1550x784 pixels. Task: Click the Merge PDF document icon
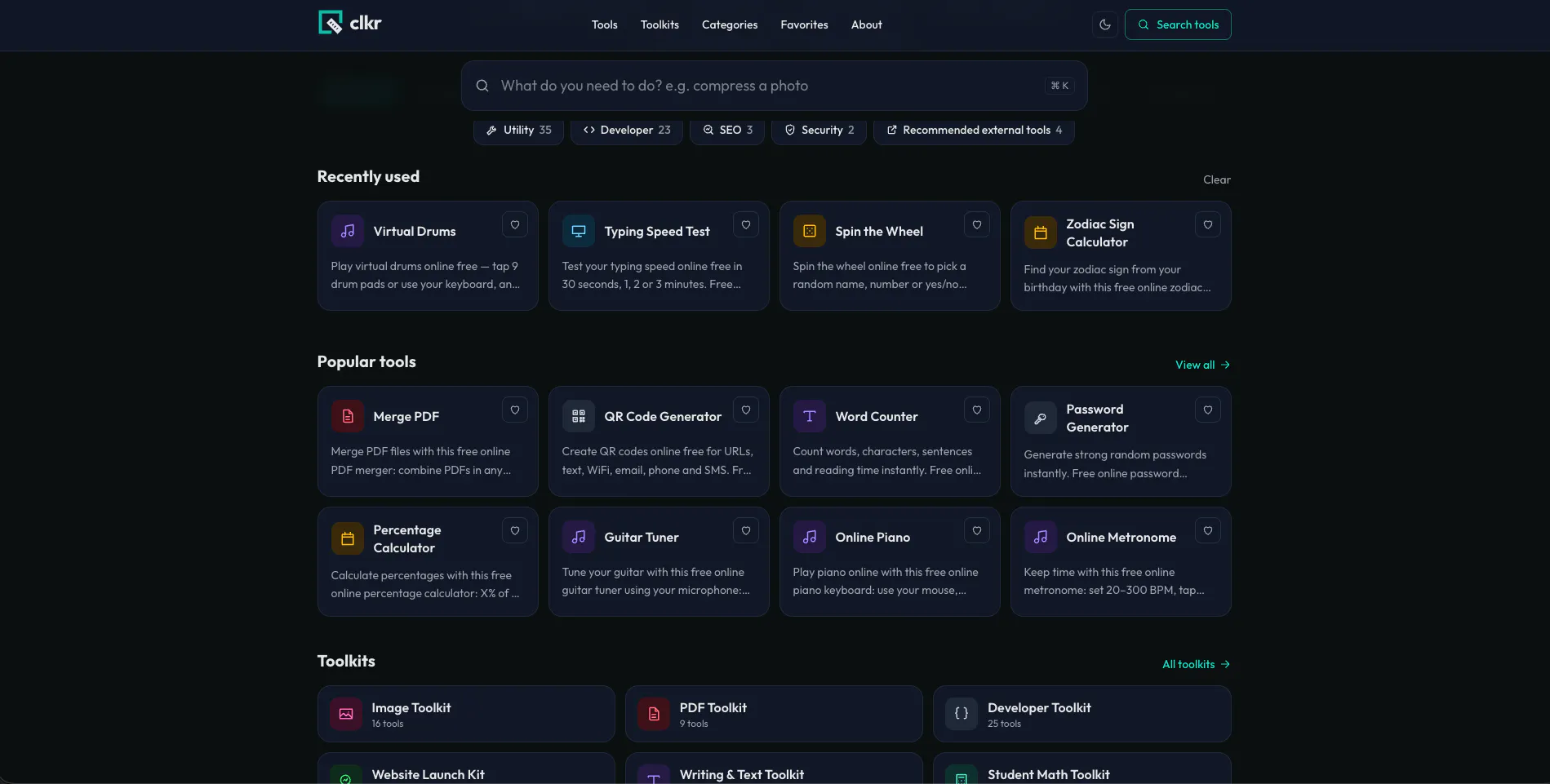(x=348, y=416)
